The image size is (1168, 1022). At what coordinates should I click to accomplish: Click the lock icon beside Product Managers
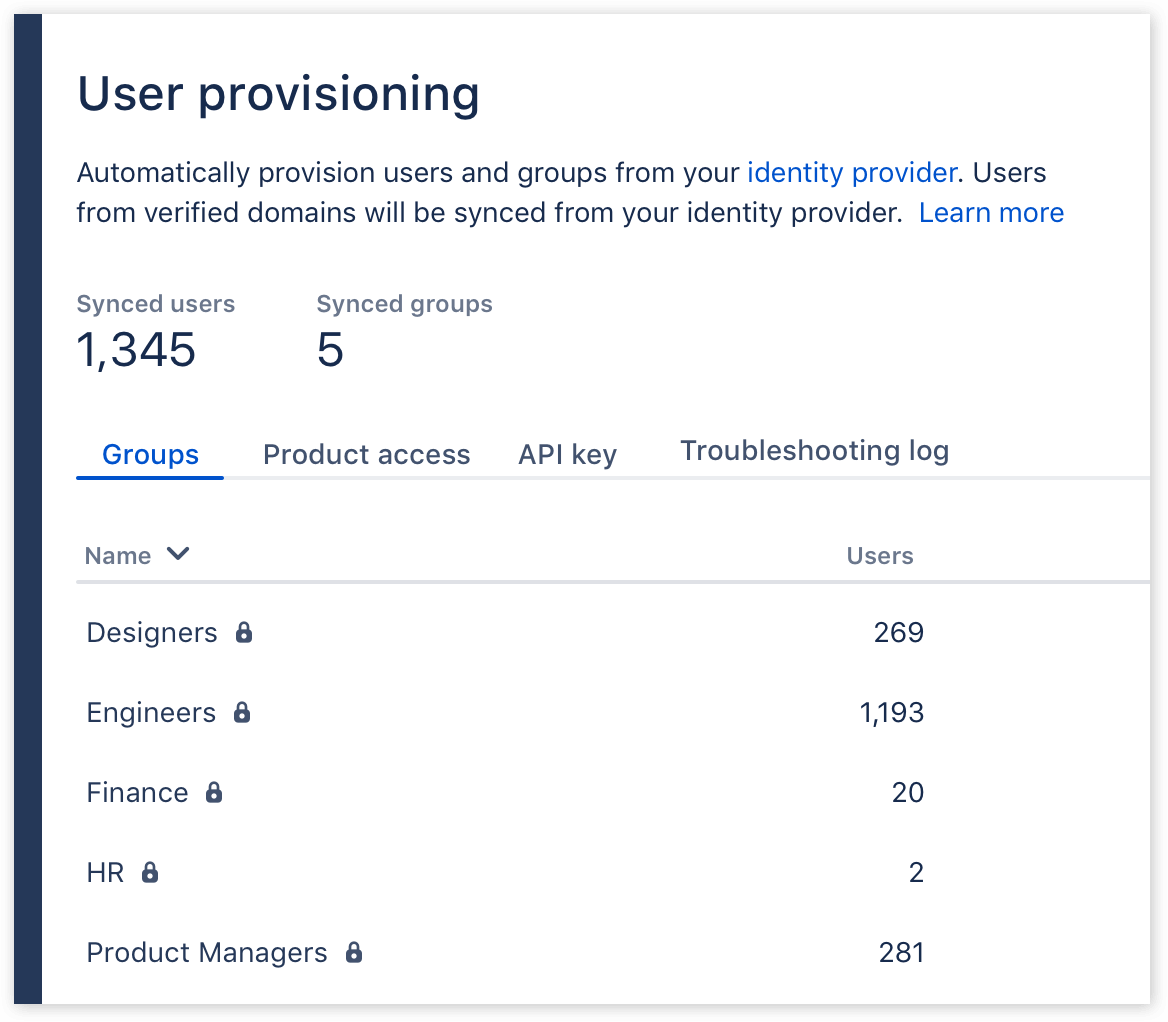point(354,952)
